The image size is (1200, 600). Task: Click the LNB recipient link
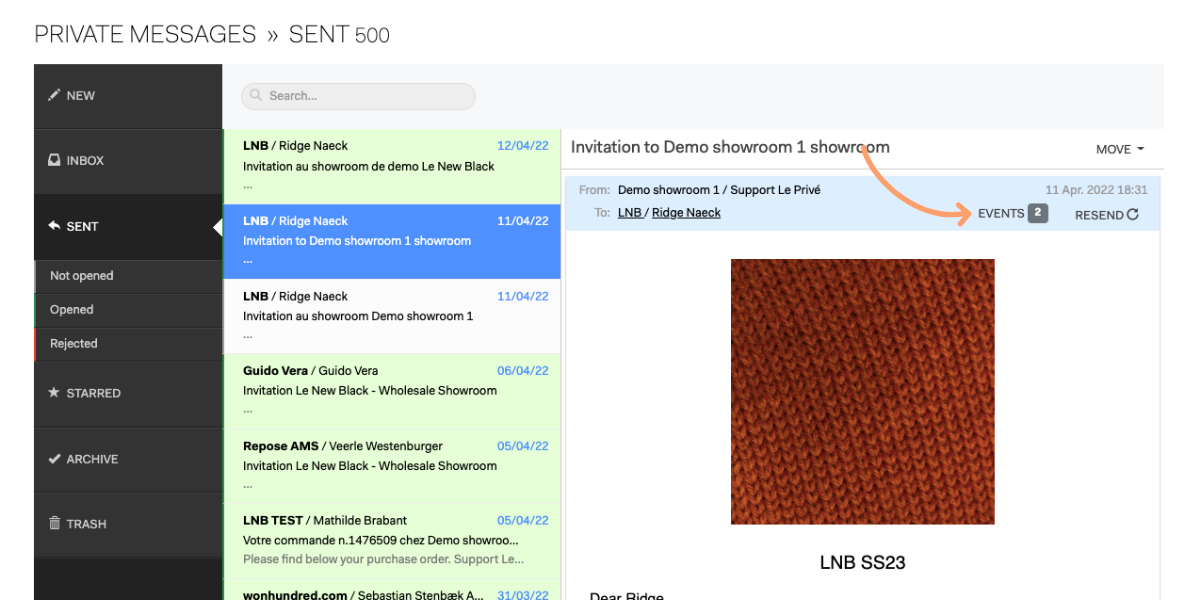coord(630,213)
